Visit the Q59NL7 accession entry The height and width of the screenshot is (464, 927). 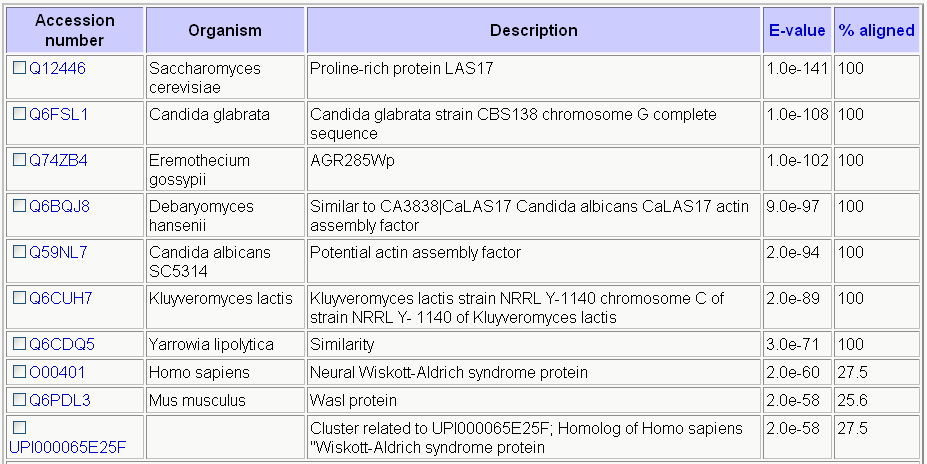coord(59,253)
